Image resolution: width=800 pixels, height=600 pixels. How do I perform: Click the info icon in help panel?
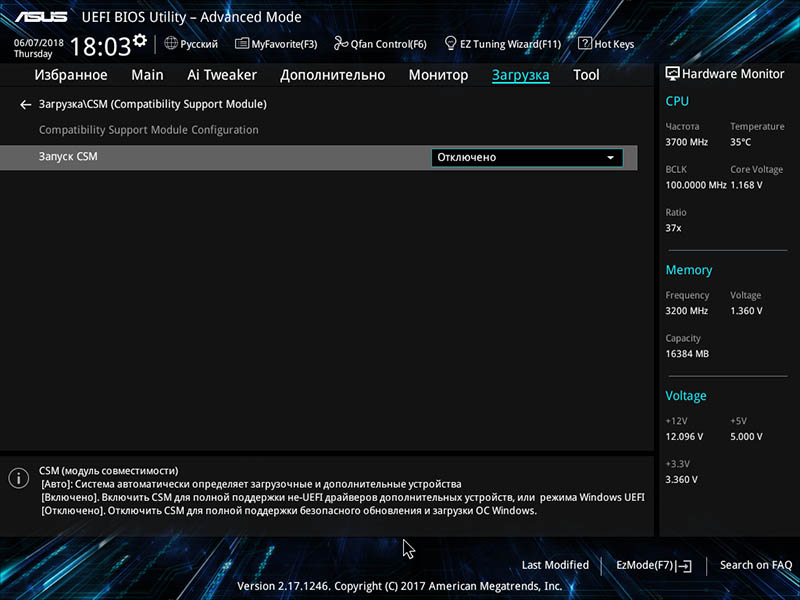click(18, 479)
